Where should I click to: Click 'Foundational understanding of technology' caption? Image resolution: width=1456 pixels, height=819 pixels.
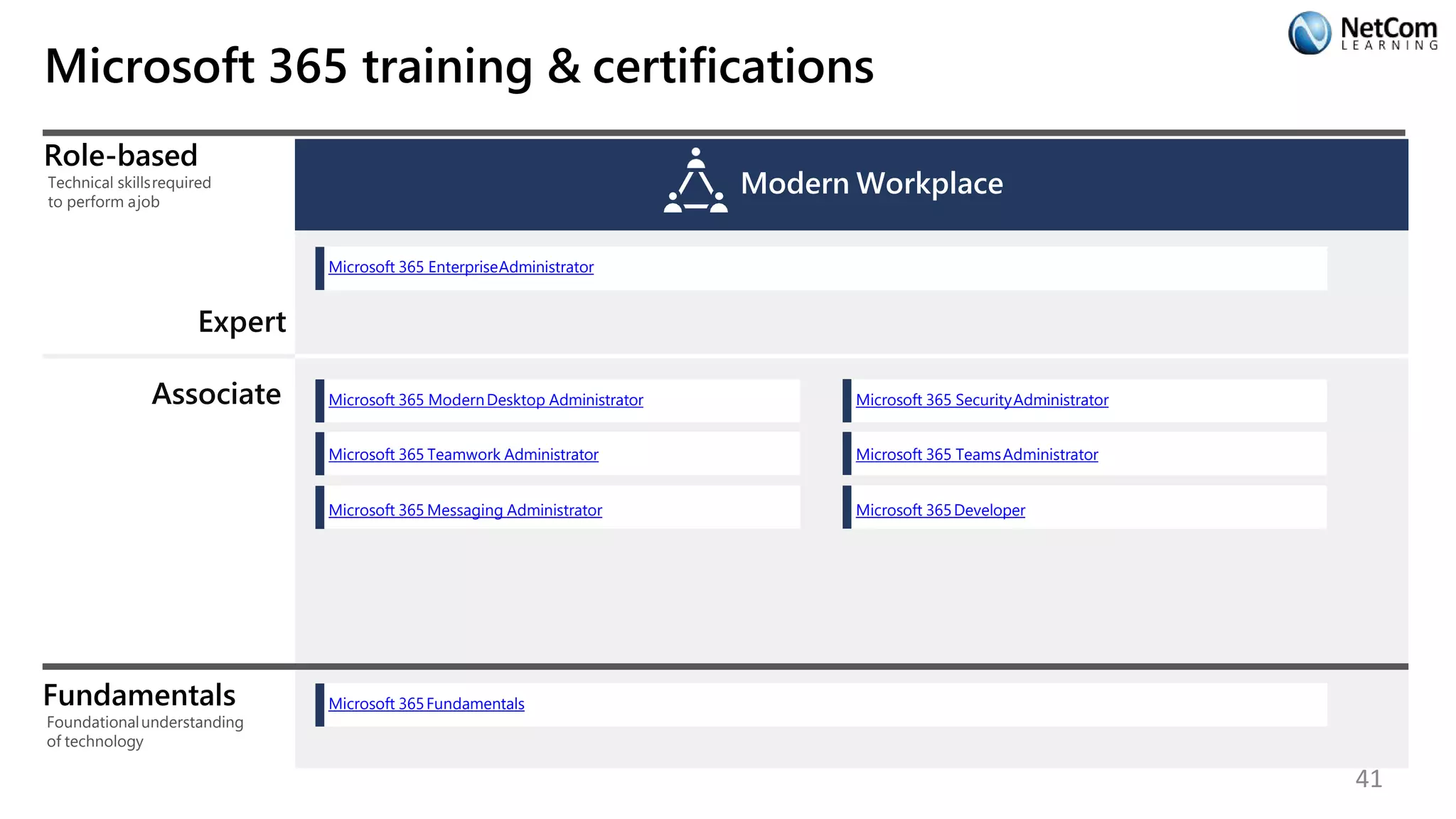[145, 732]
